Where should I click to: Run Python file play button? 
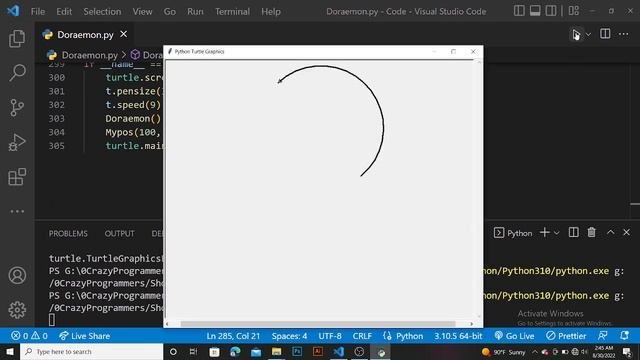[576, 34]
